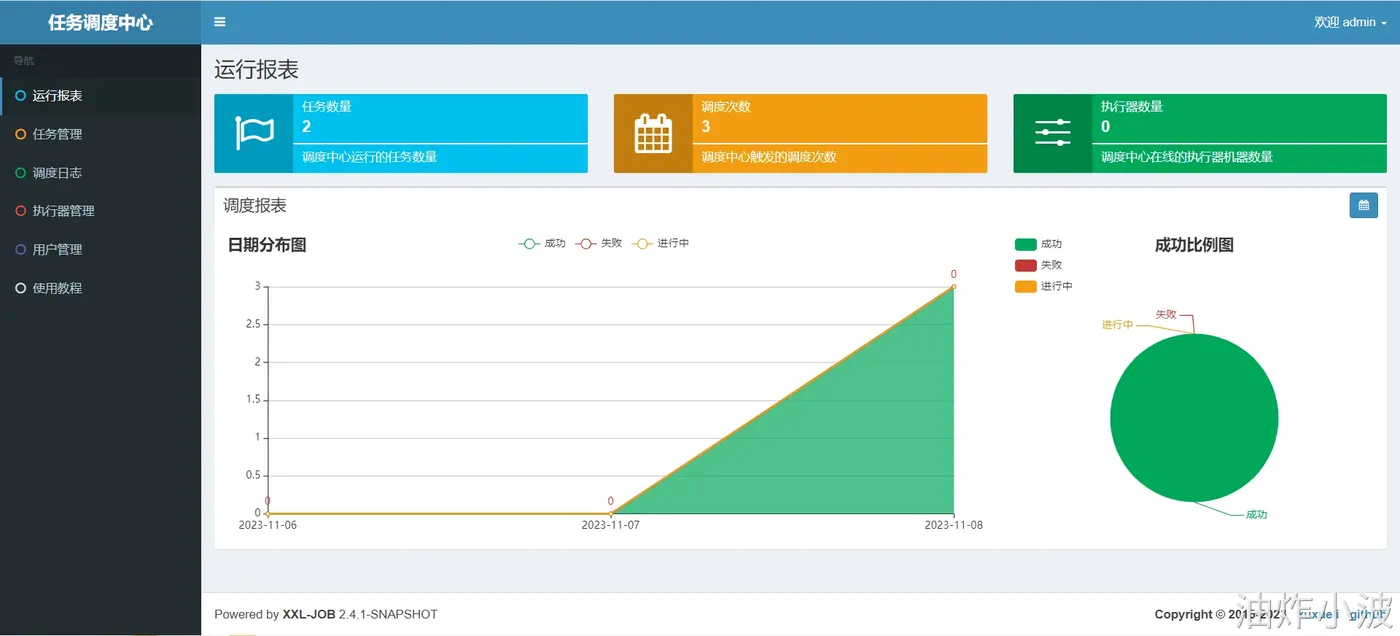Screen dimensions: 1400x636
Task: Click the calendar icon on schedule count card
Action: click(x=653, y=134)
